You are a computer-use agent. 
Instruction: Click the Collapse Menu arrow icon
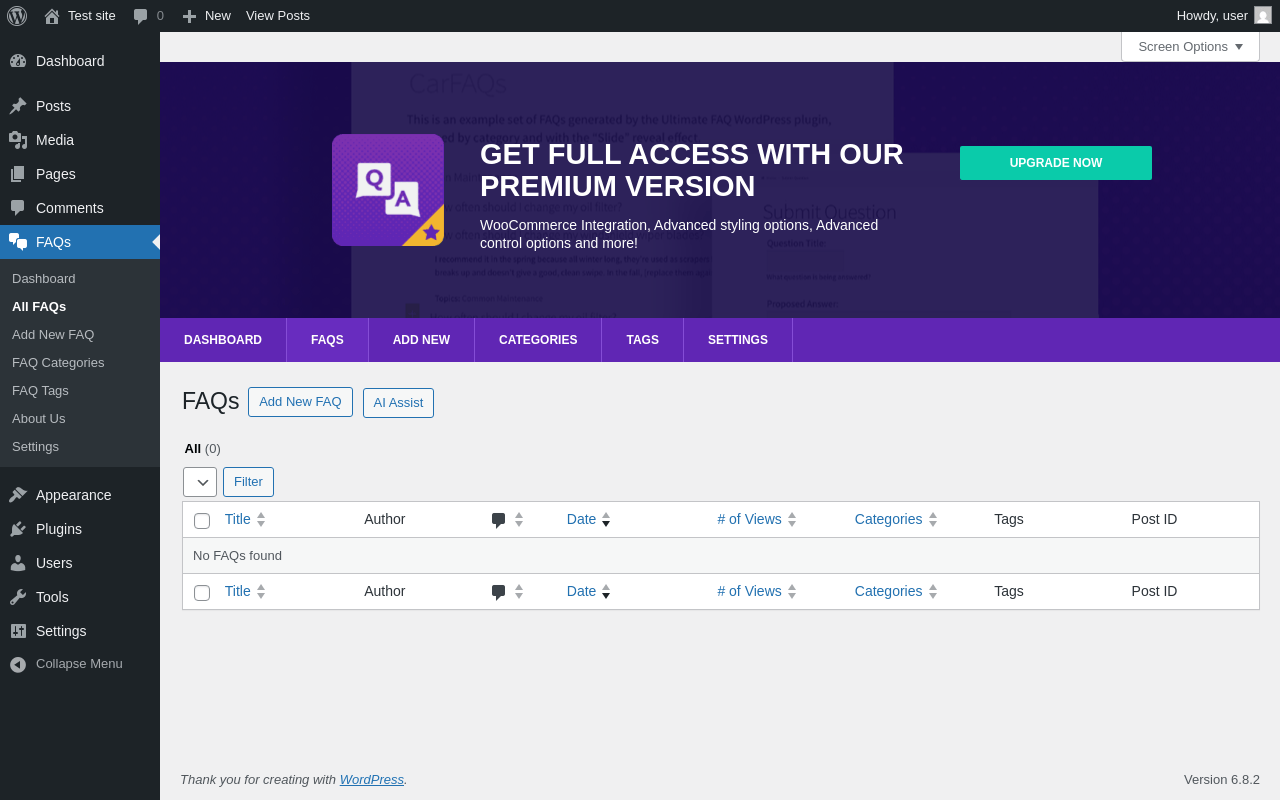point(18,664)
